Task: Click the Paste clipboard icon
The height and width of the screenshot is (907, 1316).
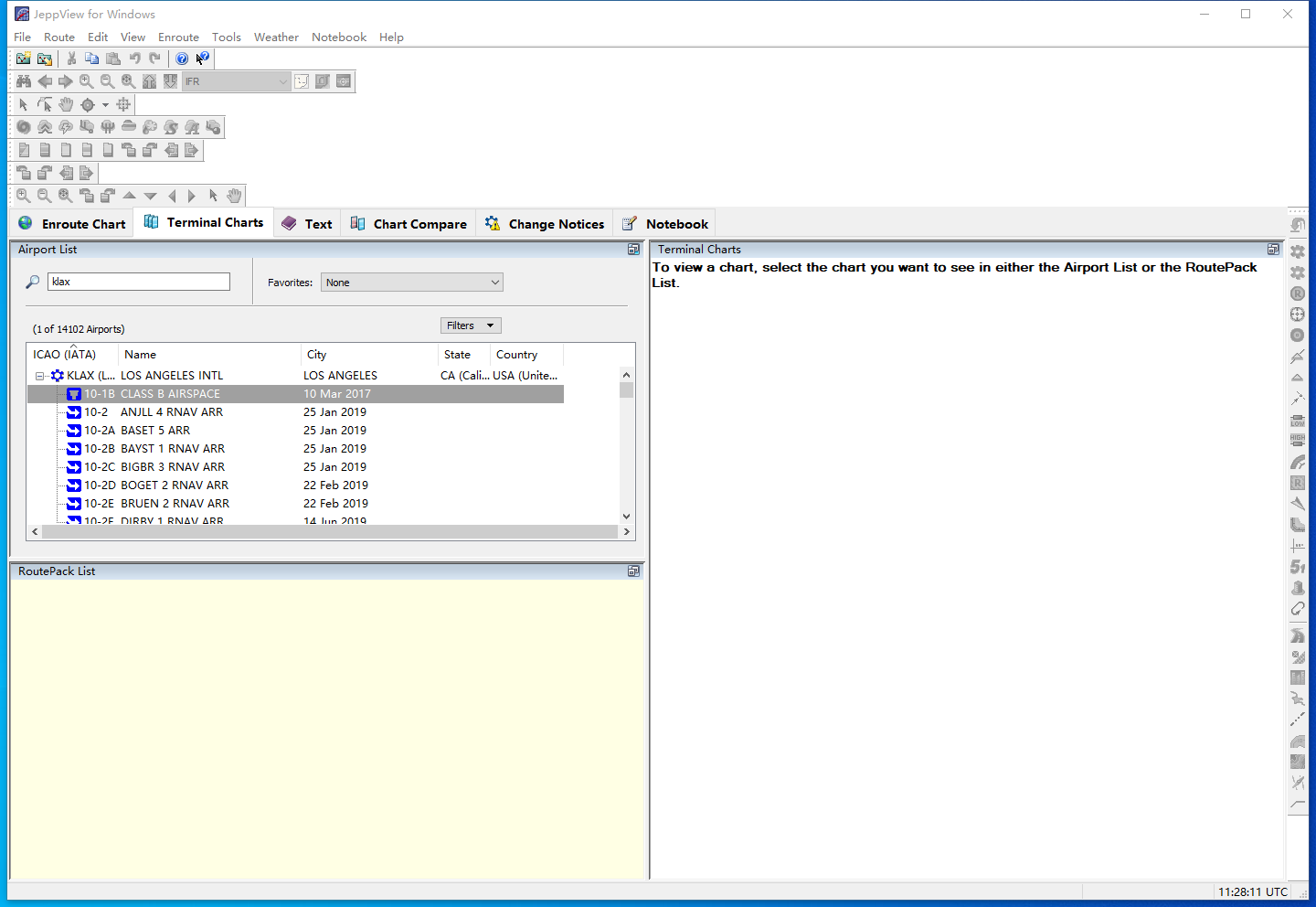Action: 112,59
